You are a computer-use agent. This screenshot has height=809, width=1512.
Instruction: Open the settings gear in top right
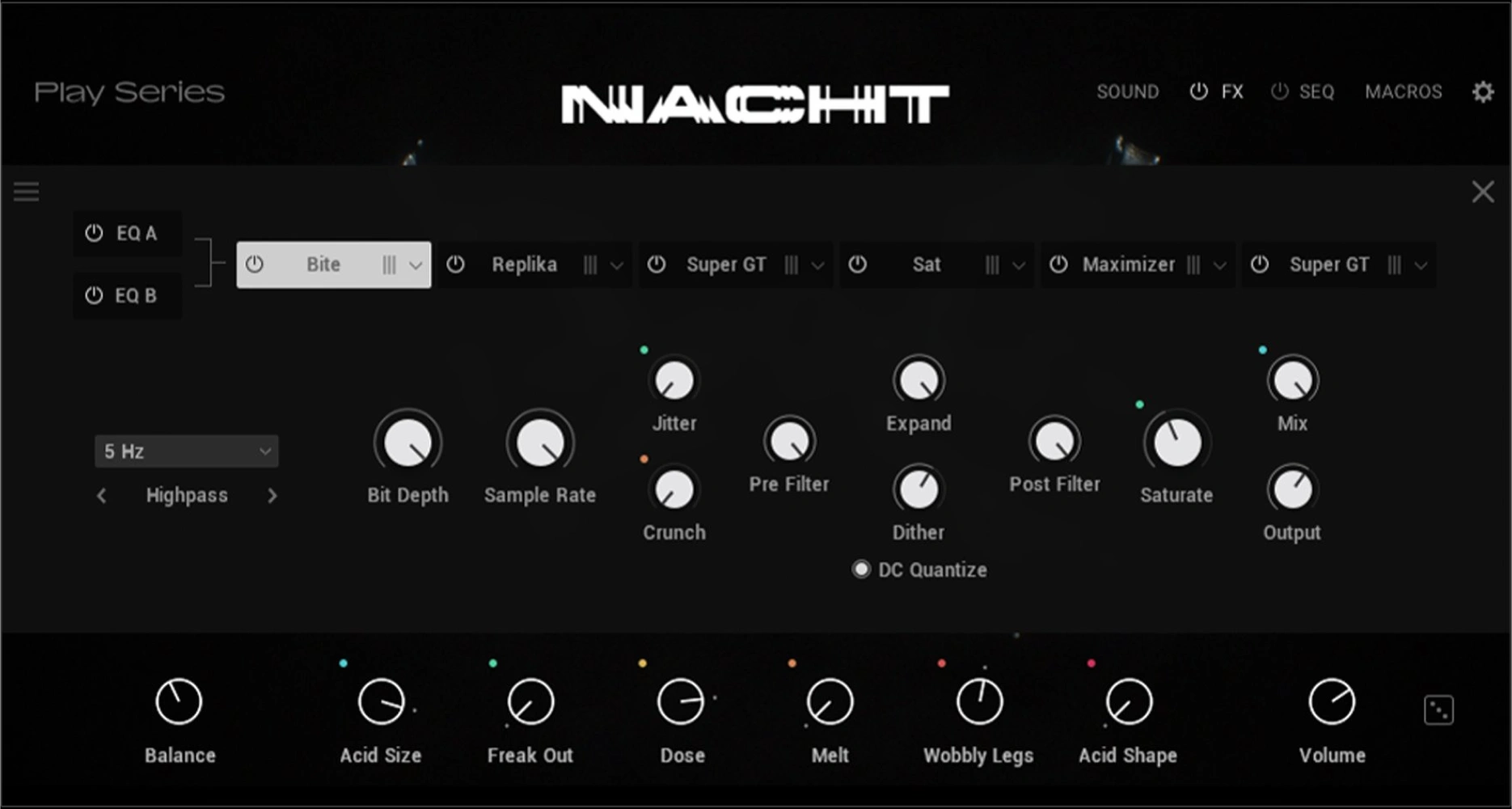tap(1483, 91)
